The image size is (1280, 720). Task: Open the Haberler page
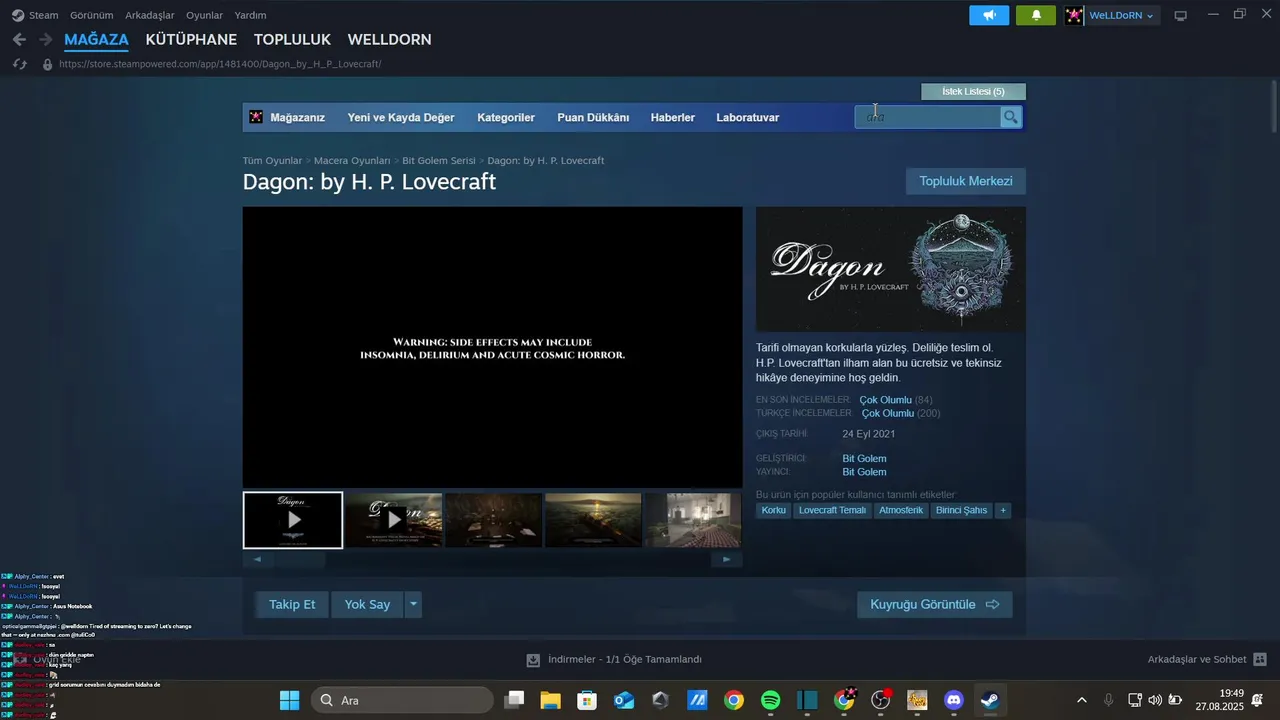pyautogui.click(x=673, y=118)
